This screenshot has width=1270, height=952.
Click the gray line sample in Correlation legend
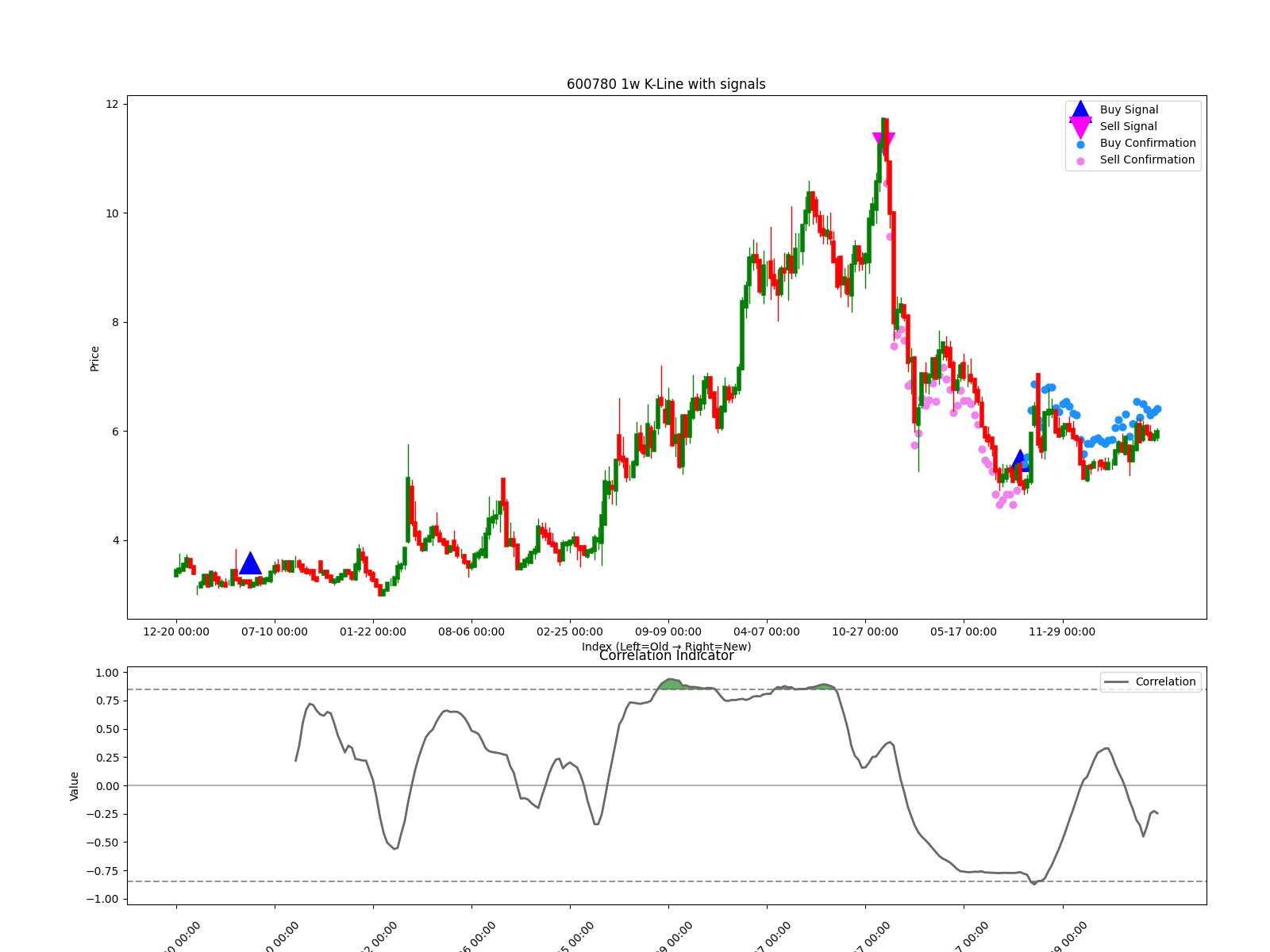[1116, 682]
